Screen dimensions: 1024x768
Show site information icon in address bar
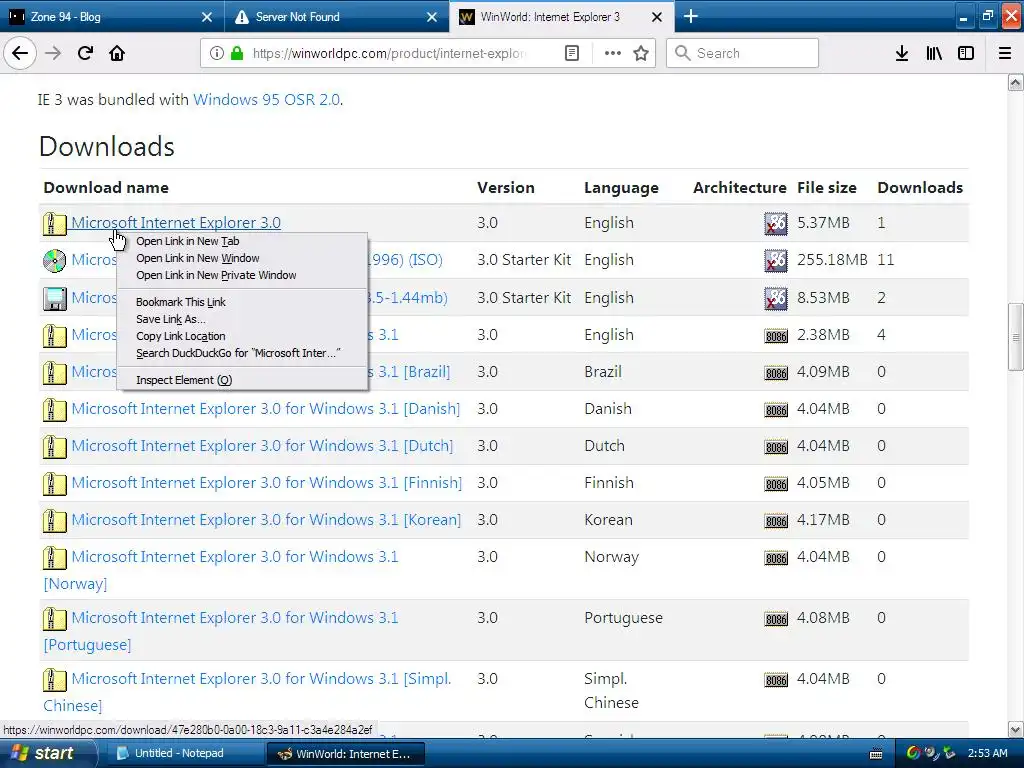217,53
